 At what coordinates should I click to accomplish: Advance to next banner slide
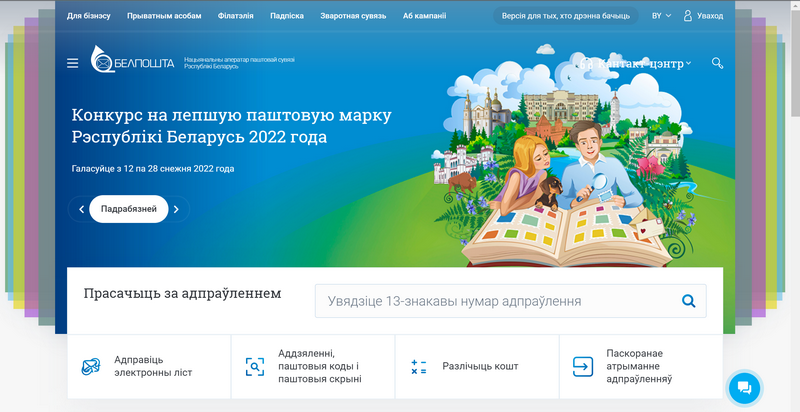tap(176, 209)
